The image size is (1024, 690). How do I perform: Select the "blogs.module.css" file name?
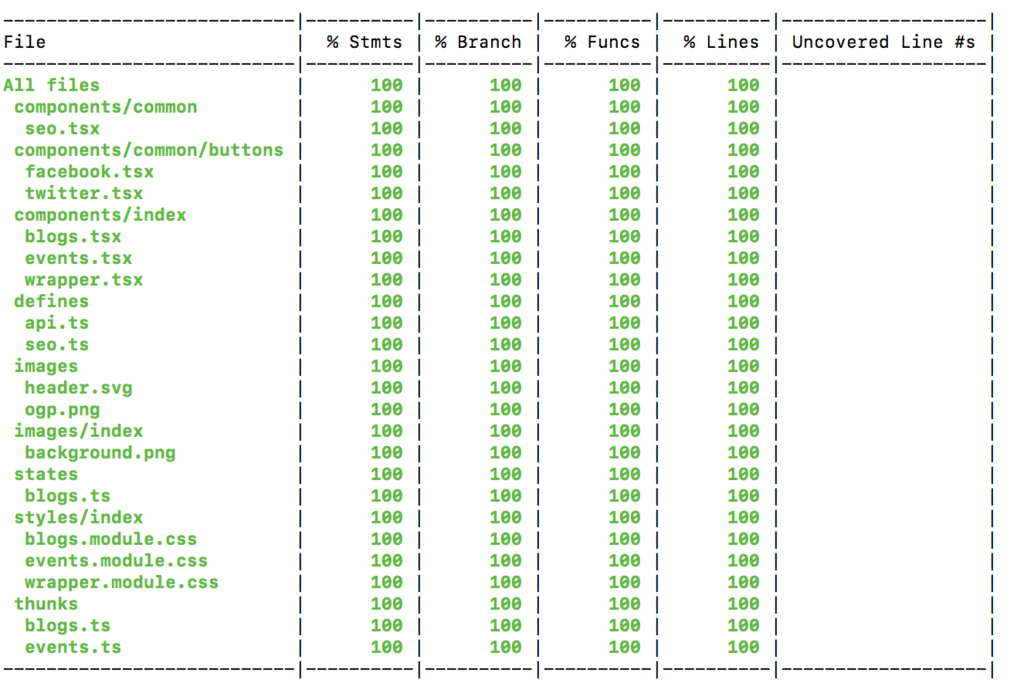pos(111,539)
